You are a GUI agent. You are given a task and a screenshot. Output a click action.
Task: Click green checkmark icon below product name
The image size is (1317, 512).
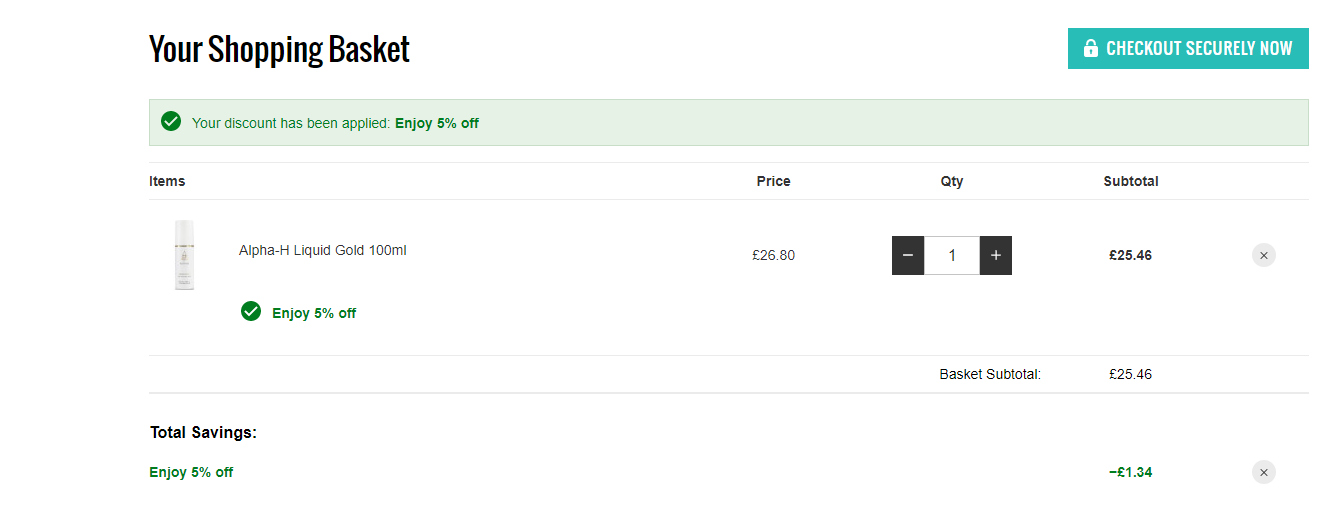[x=251, y=311]
